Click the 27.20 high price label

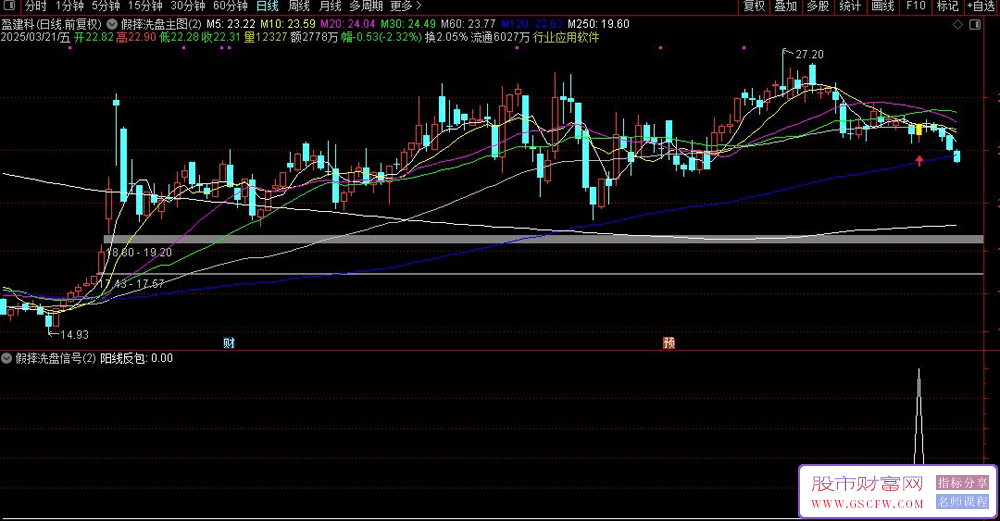click(x=809, y=55)
